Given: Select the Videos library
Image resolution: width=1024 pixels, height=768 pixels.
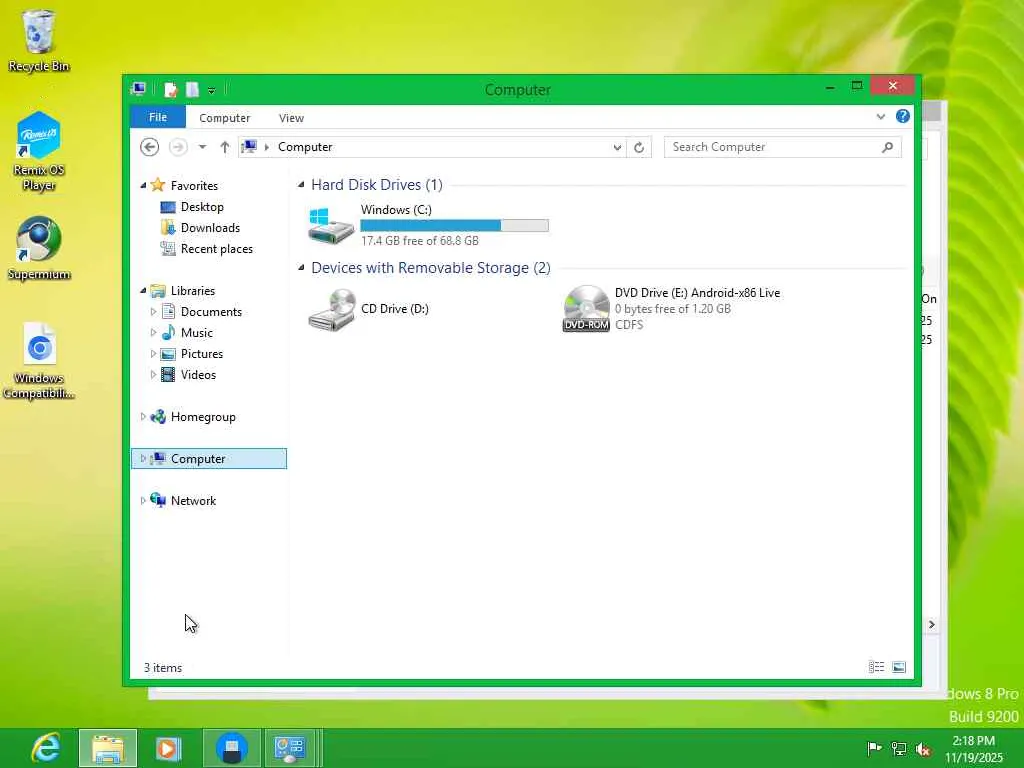Looking at the screenshot, I should pyautogui.click(x=198, y=375).
